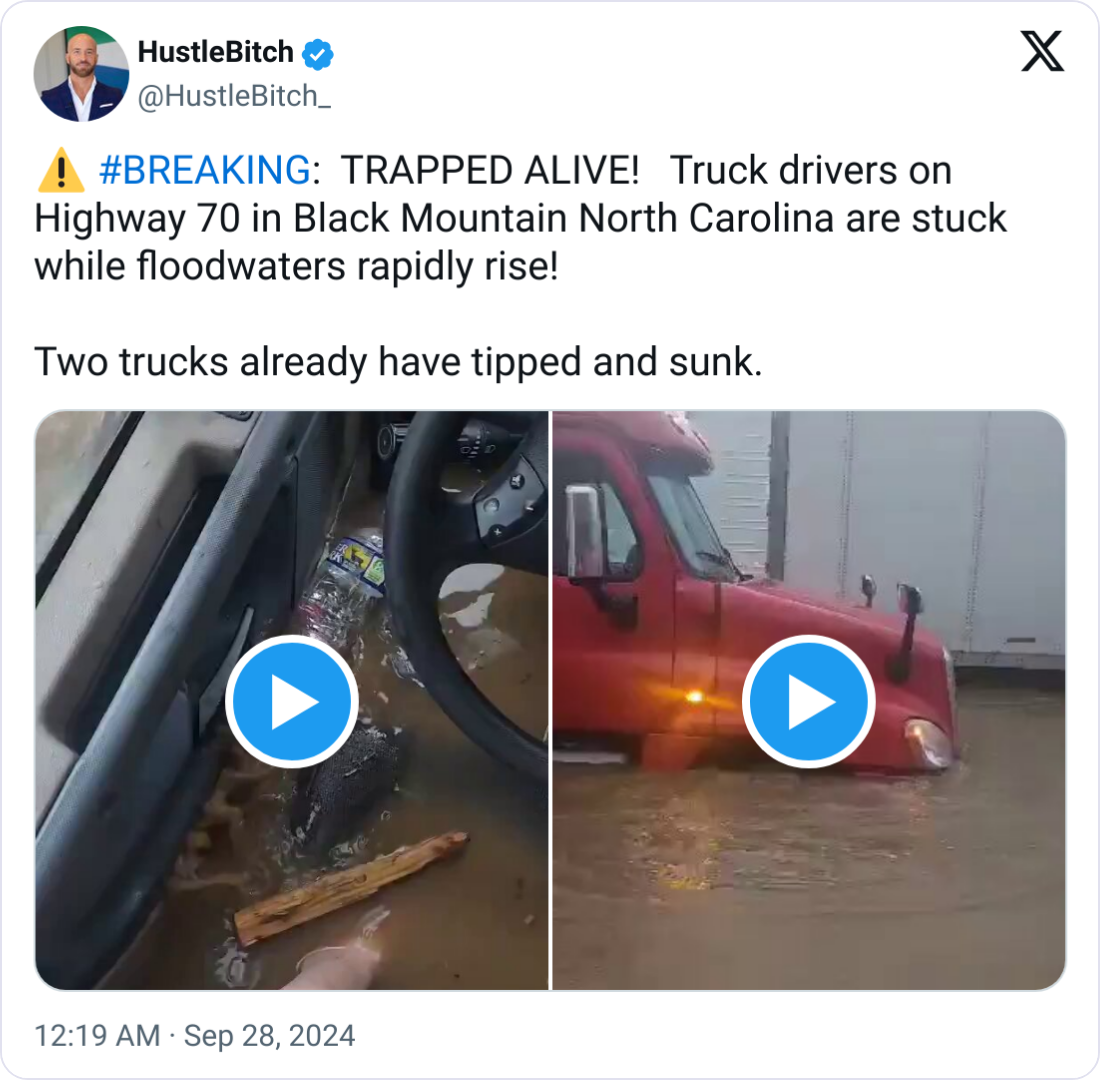This screenshot has width=1100, height=1080.
Task: Click the HustleBitch display name
Action: 215,53
